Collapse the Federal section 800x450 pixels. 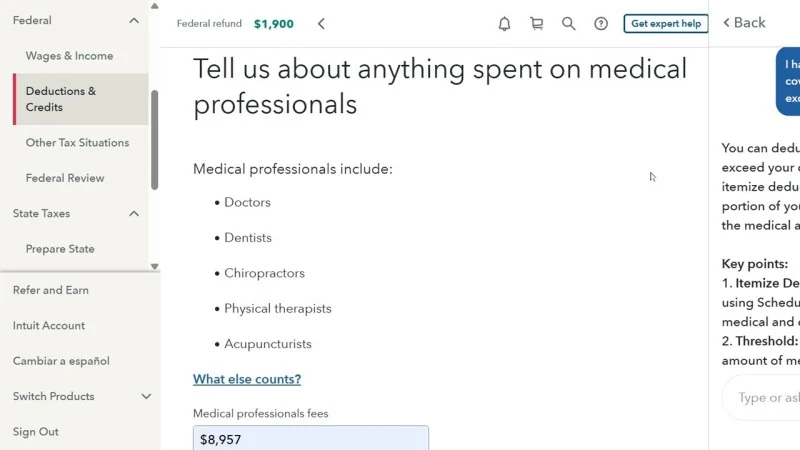(135, 20)
